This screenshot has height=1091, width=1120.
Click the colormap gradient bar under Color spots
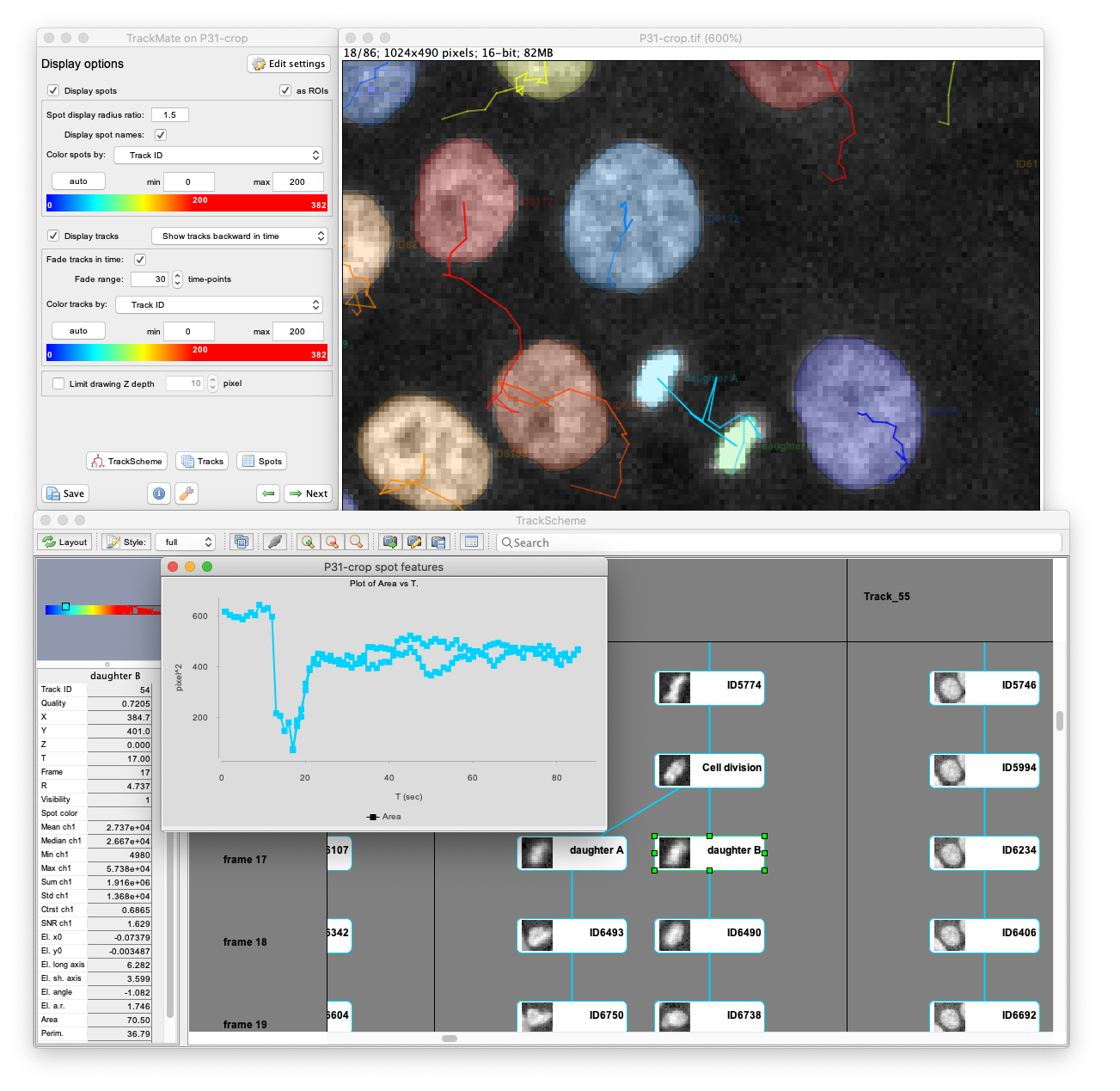point(185,203)
